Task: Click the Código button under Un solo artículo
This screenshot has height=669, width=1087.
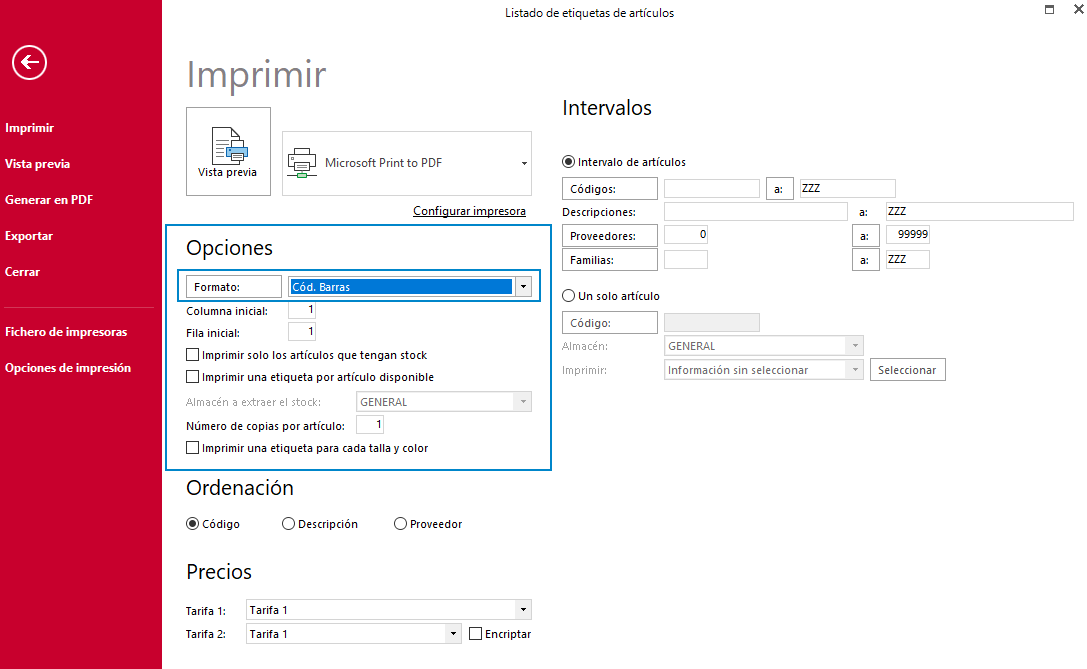Action: pos(609,322)
